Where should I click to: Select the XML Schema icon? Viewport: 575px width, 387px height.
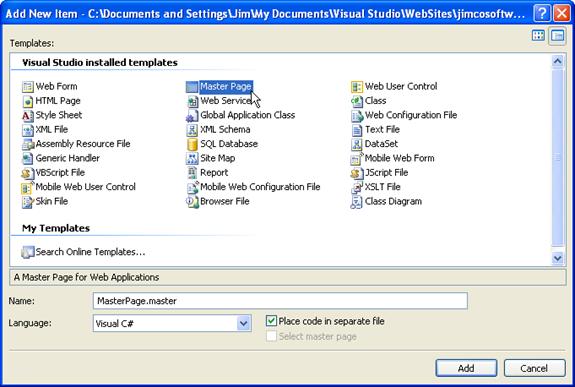[x=192, y=129]
